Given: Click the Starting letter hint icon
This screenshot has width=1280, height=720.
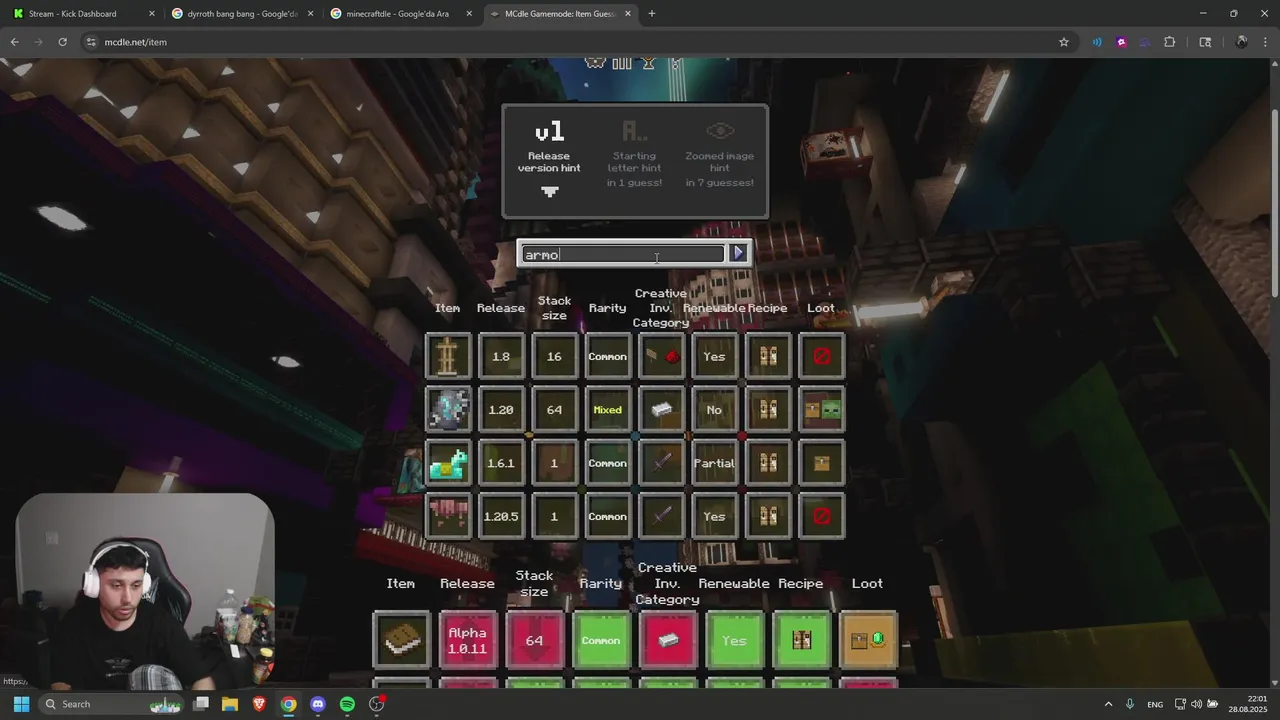Looking at the screenshot, I should 634,131.
